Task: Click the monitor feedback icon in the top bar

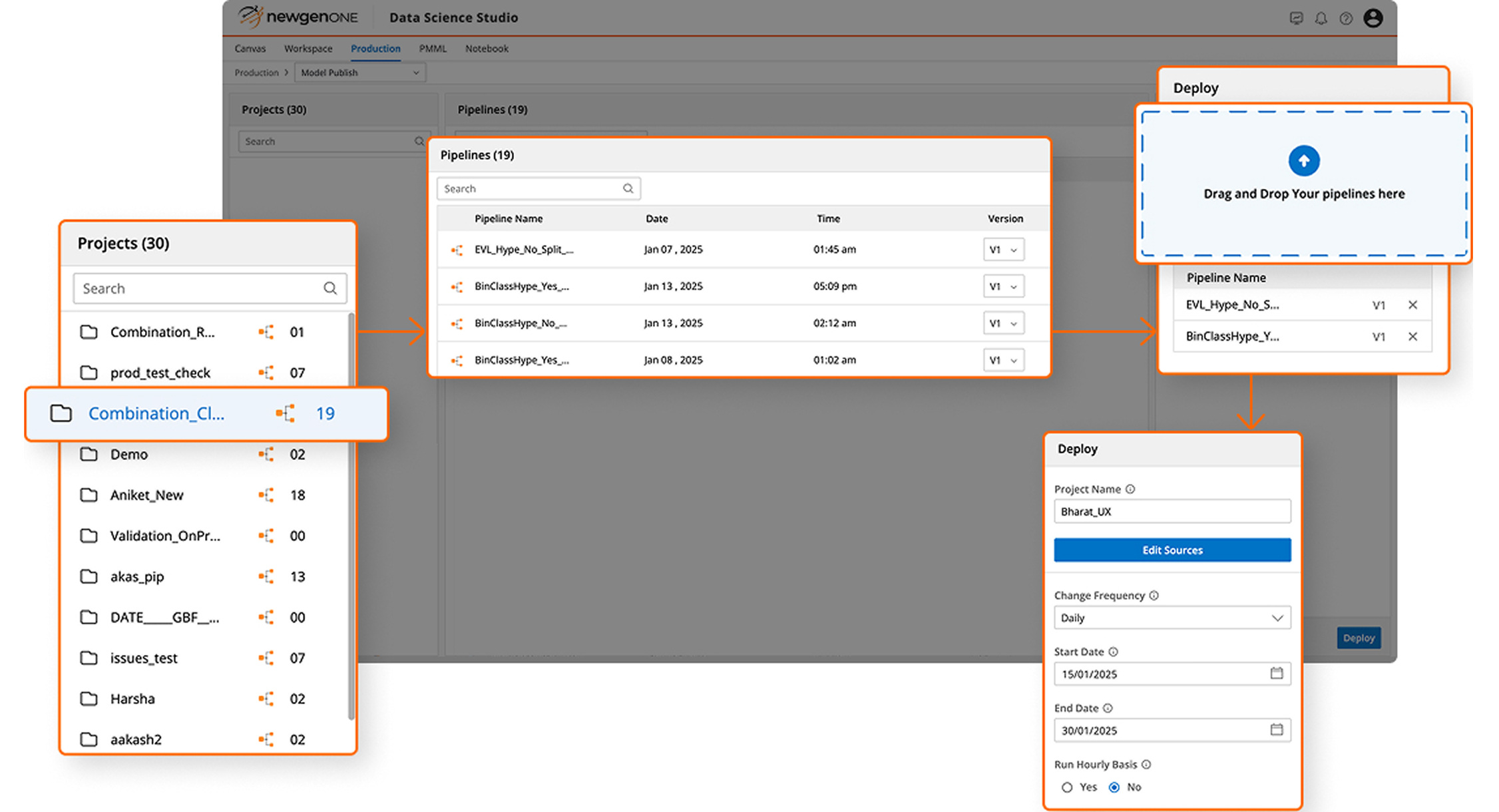Action: (x=1297, y=18)
